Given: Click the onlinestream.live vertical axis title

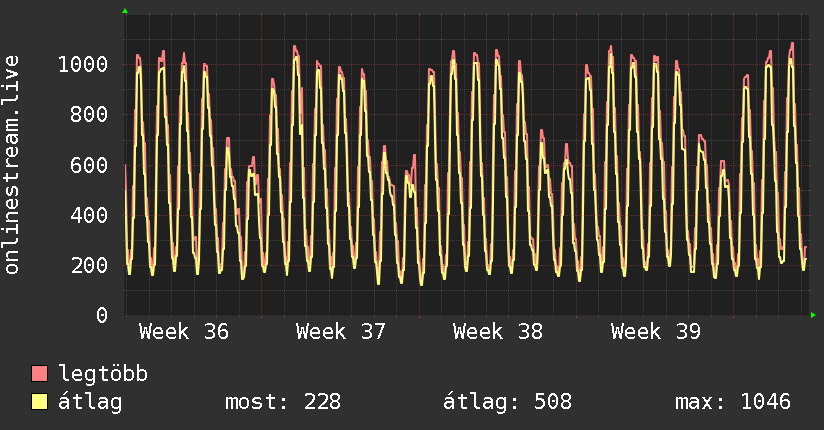Looking at the screenshot, I should (x=11, y=165).
